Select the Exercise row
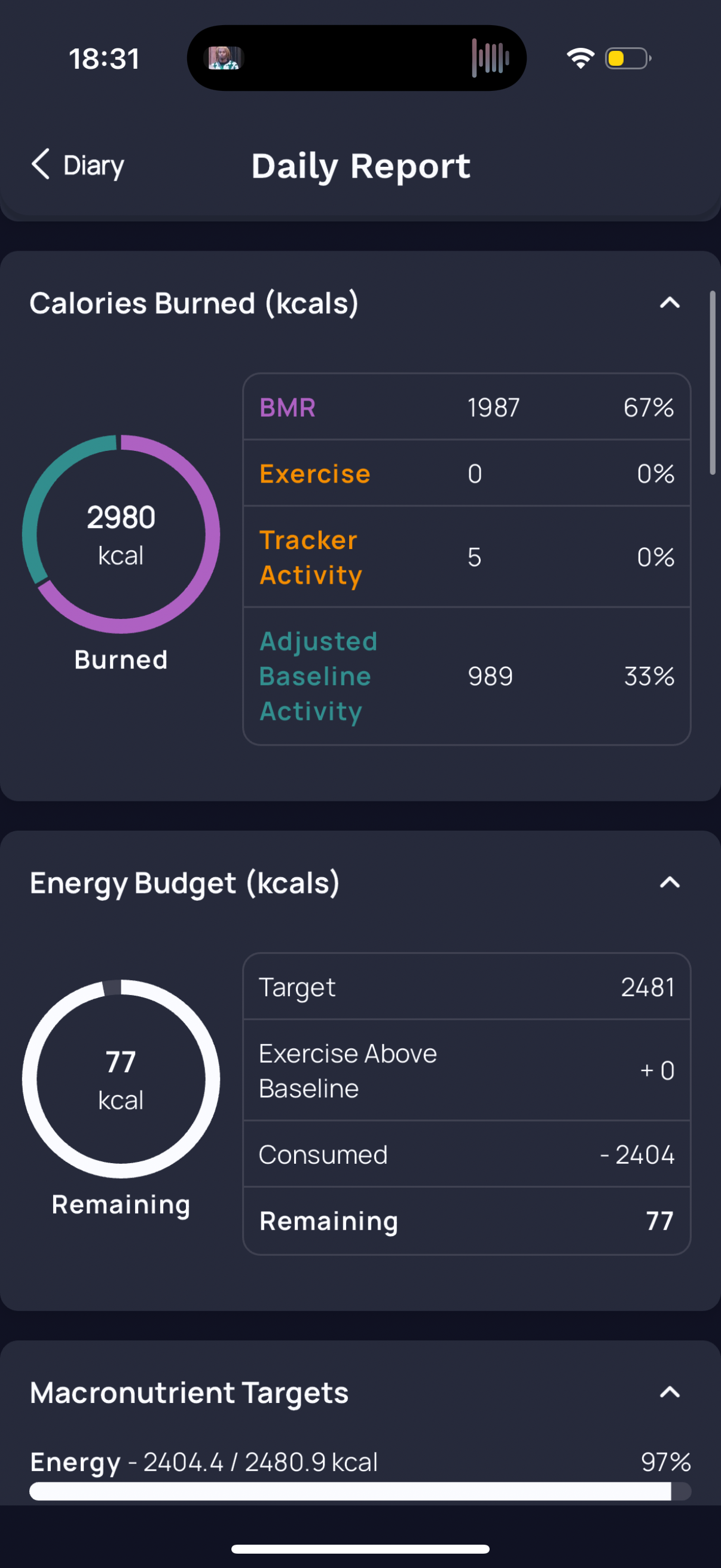 click(x=467, y=473)
